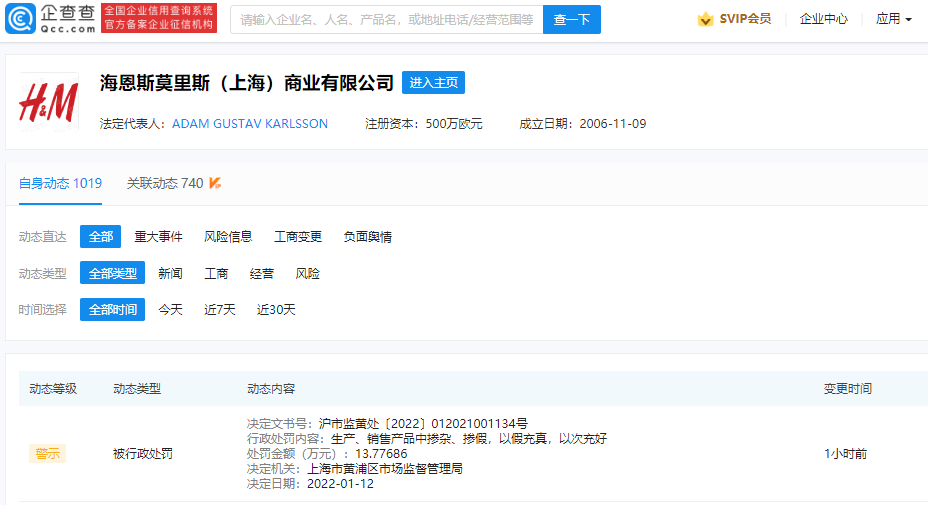Select the 工商 dynamic type
This screenshot has width=928, height=505.
(216, 274)
